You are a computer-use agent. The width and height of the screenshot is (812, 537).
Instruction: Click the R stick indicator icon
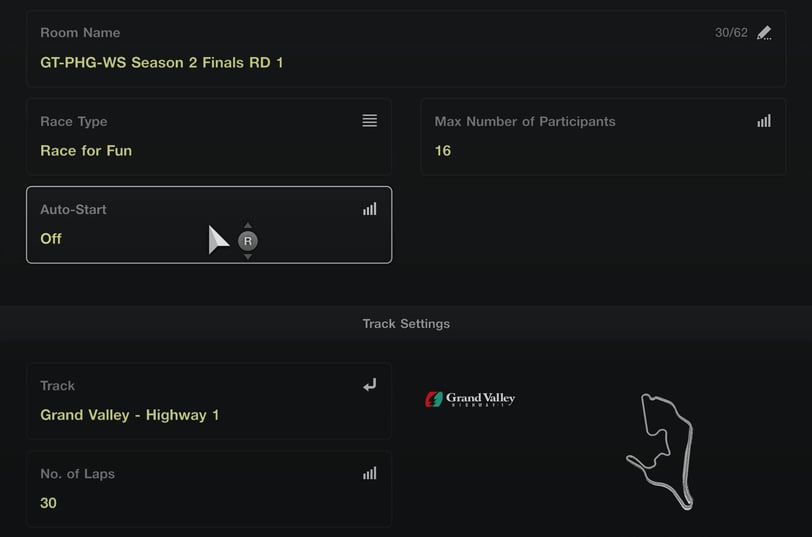(x=248, y=241)
